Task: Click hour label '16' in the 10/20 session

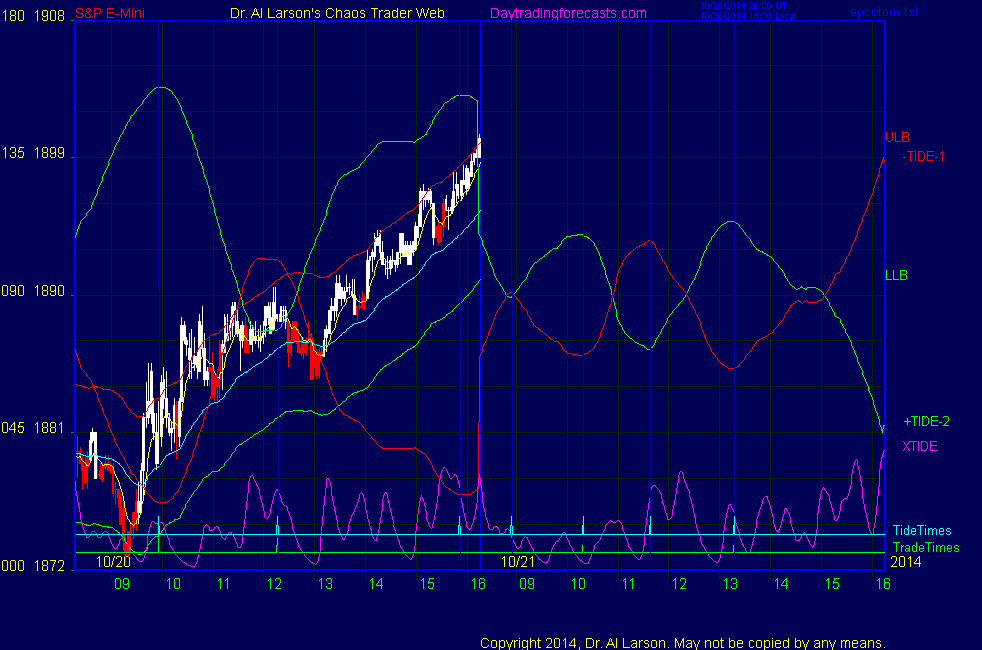Action: [x=478, y=584]
